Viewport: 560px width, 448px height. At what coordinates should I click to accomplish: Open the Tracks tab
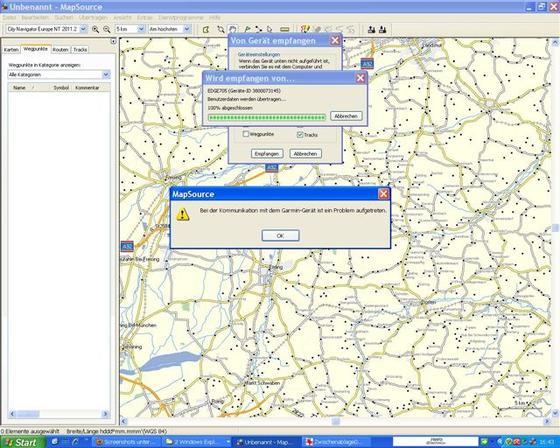pos(80,50)
